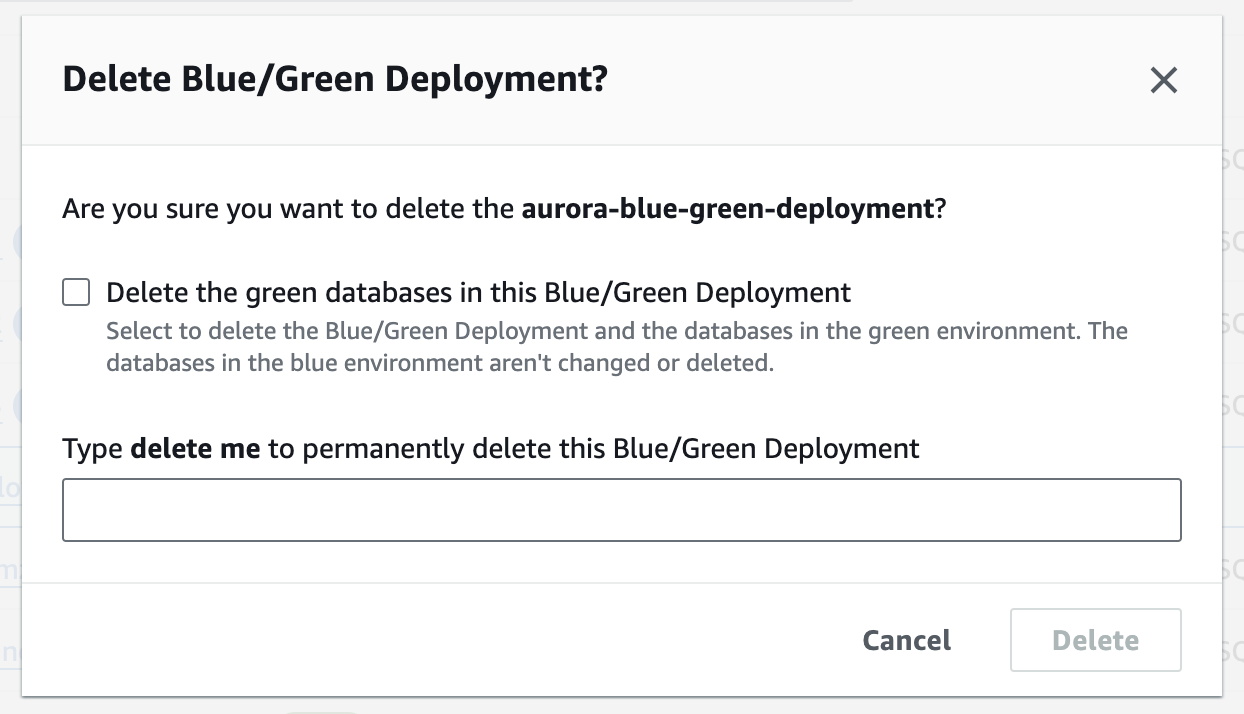The width and height of the screenshot is (1244, 714).
Task: Click the X in the top-right corner
Action: [1163, 81]
